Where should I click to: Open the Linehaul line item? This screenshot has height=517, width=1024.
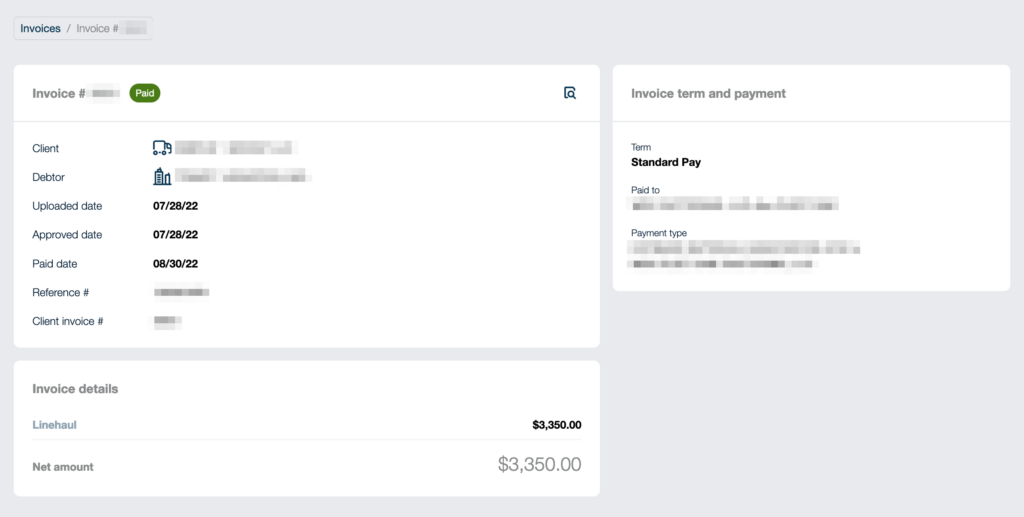[54, 425]
